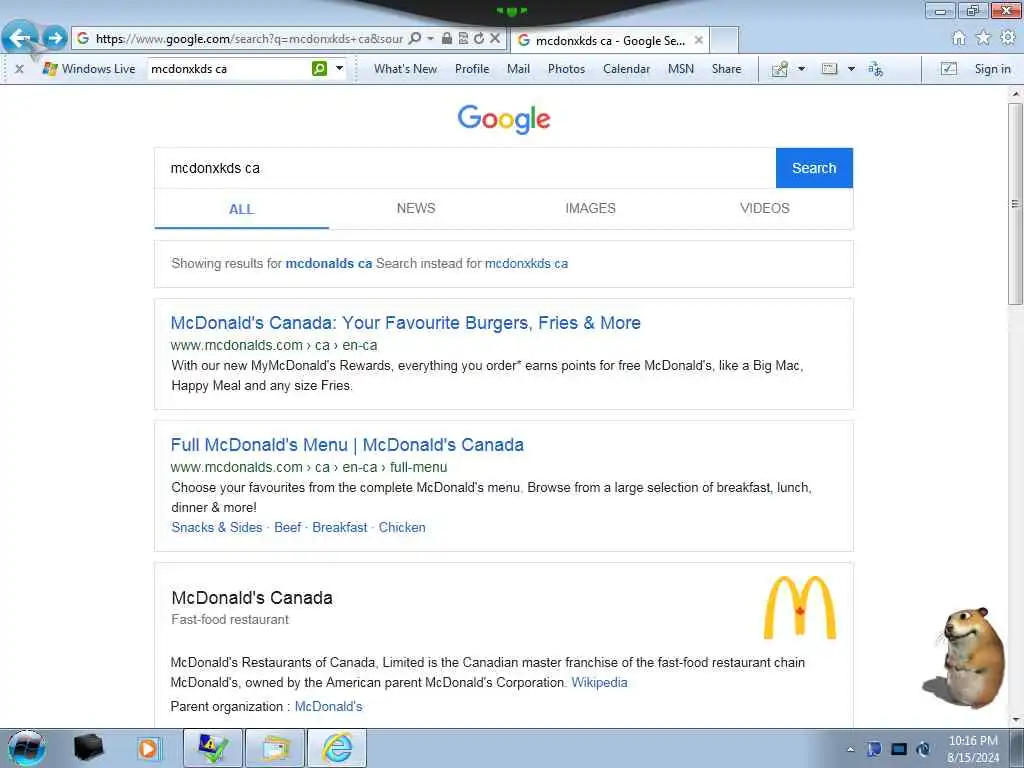Click the McDonald's Canada golden arches logo

pyautogui.click(x=799, y=607)
